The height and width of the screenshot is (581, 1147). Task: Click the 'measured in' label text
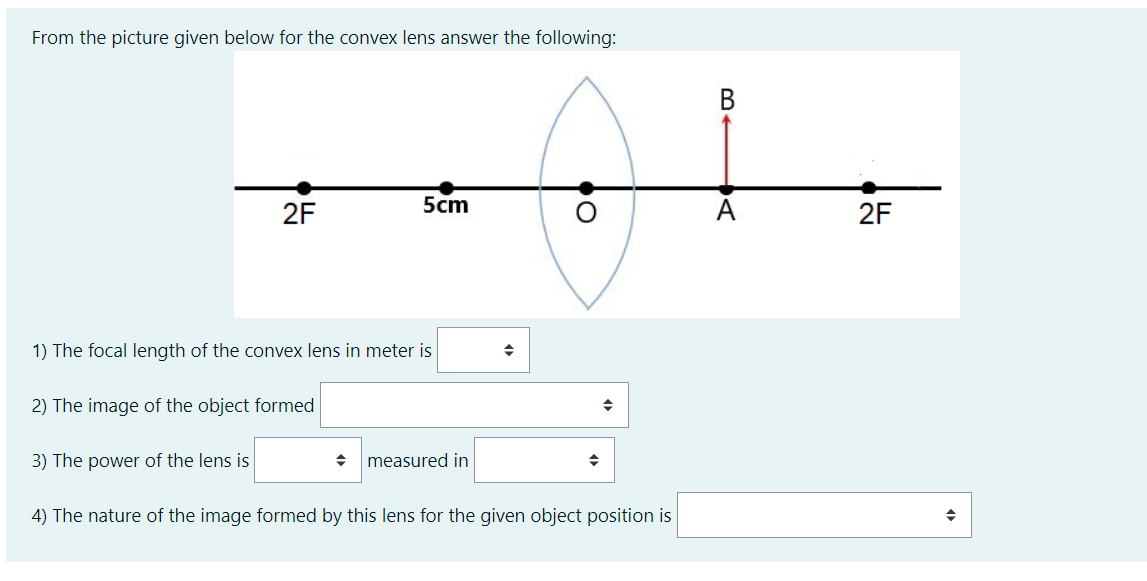coord(418,460)
